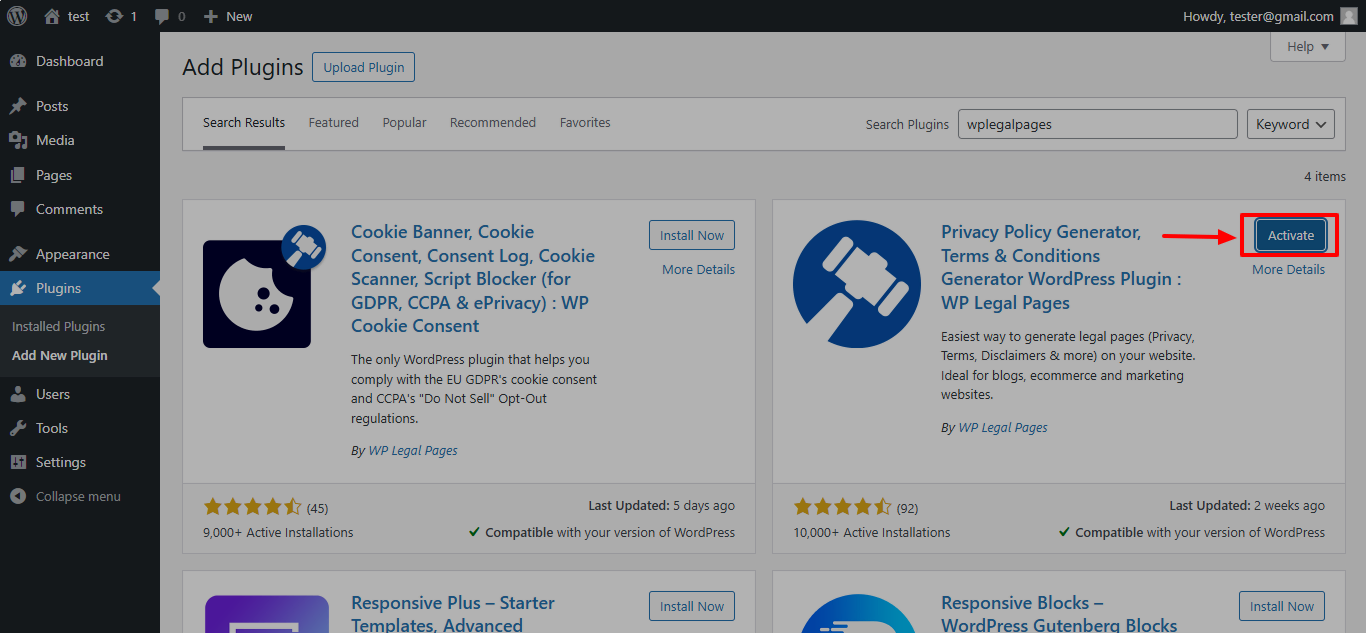Switch to the Featured tab
The width and height of the screenshot is (1366, 633).
(x=333, y=122)
